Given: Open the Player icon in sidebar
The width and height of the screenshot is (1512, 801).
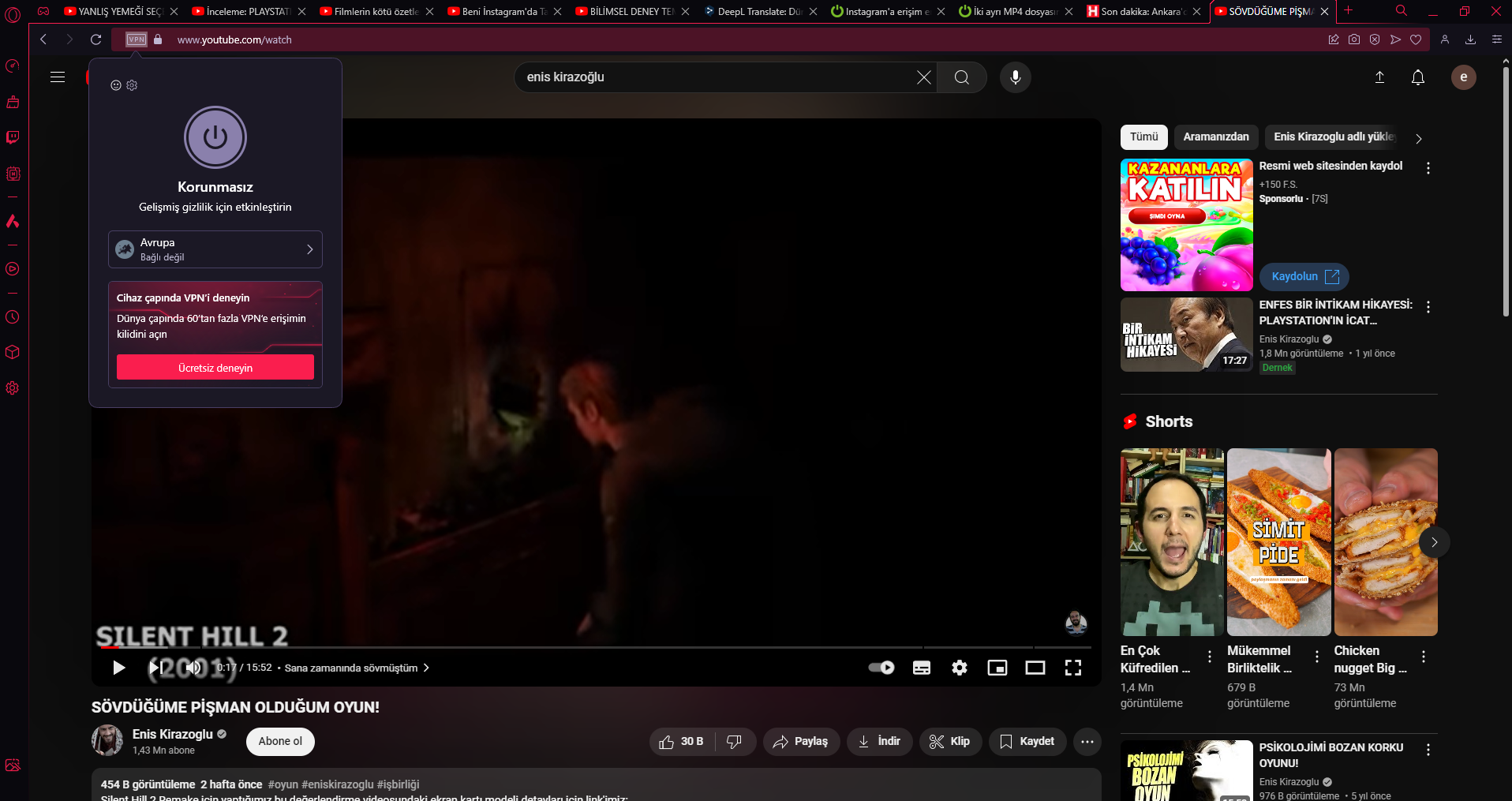Looking at the screenshot, I should (13, 269).
